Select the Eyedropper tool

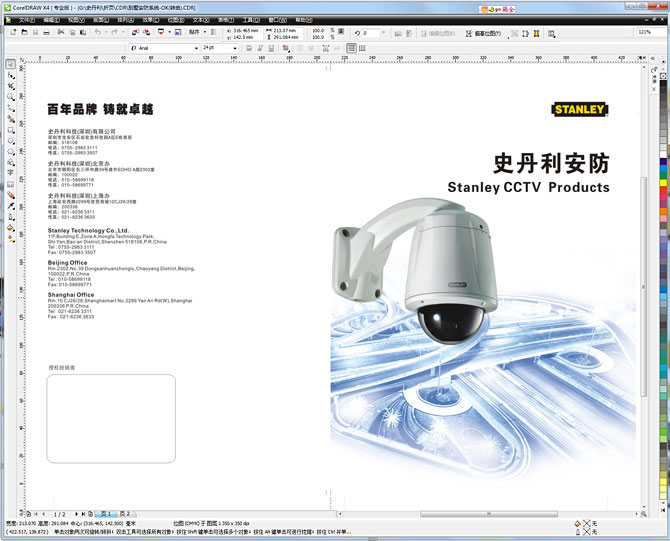point(11,206)
